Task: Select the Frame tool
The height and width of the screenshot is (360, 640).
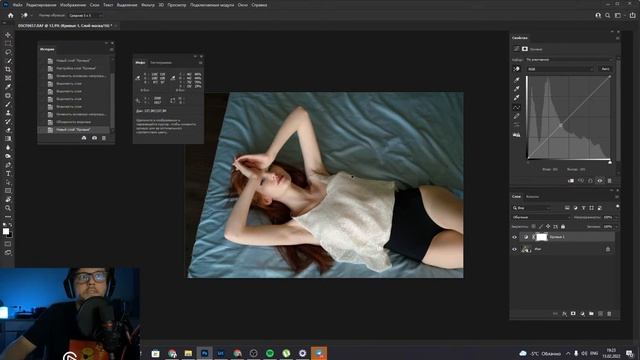Action: [x=8, y=78]
